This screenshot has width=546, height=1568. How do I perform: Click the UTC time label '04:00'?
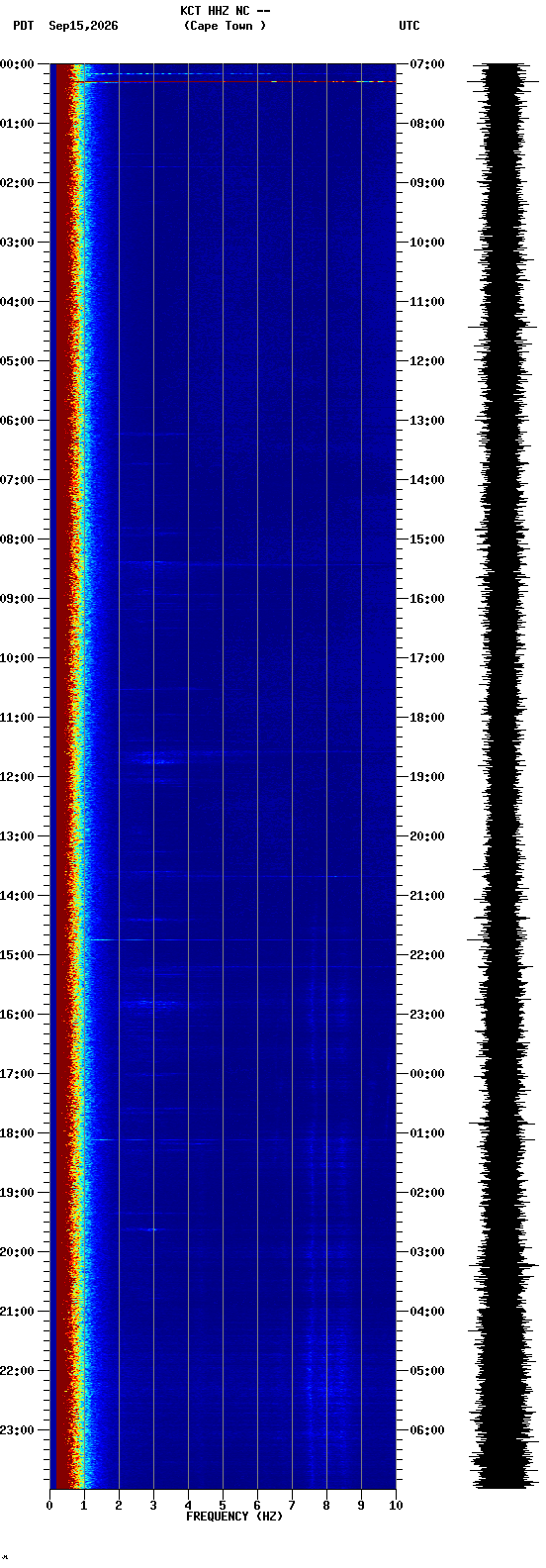(x=427, y=1312)
